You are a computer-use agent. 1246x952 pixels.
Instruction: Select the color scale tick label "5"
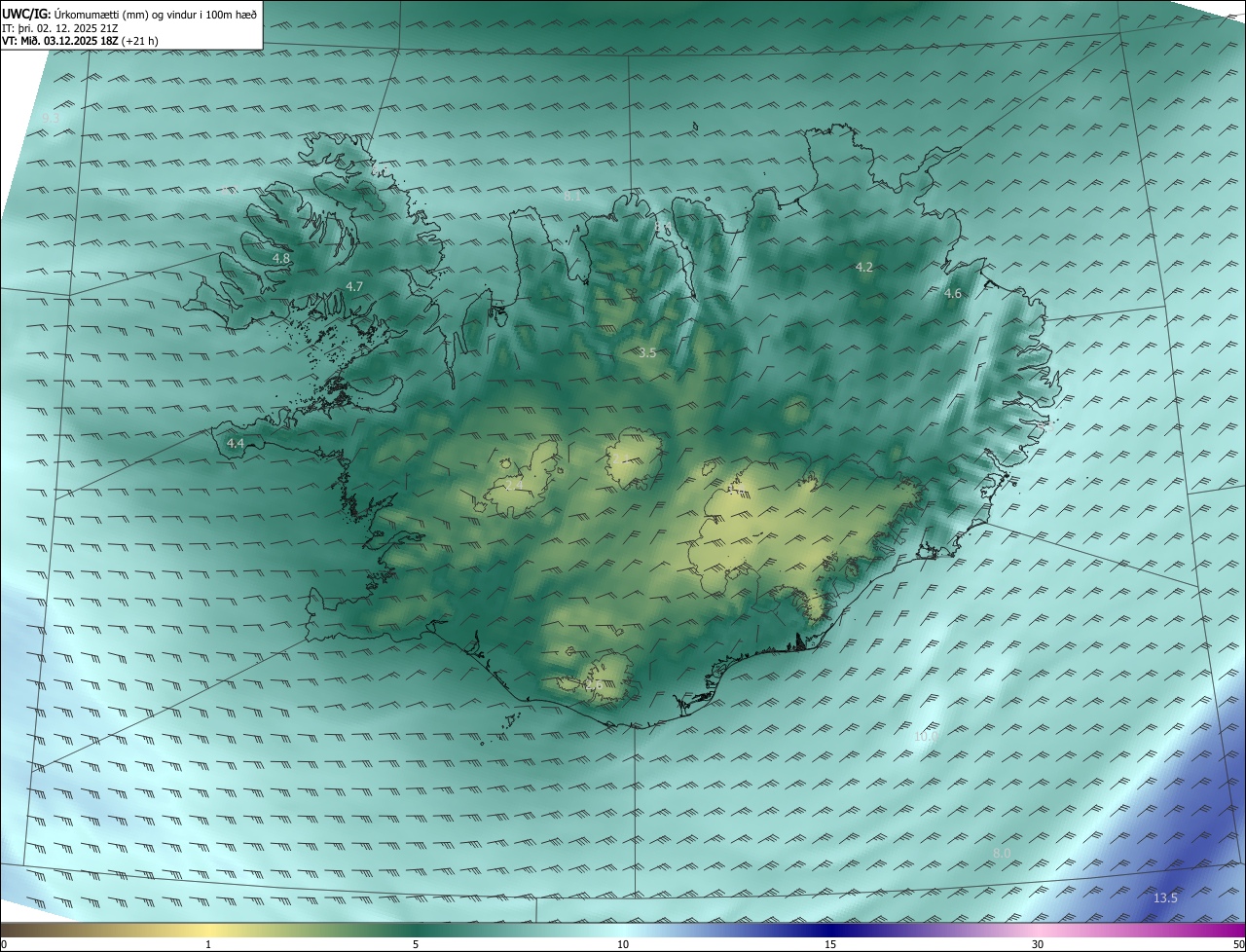[416, 944]
